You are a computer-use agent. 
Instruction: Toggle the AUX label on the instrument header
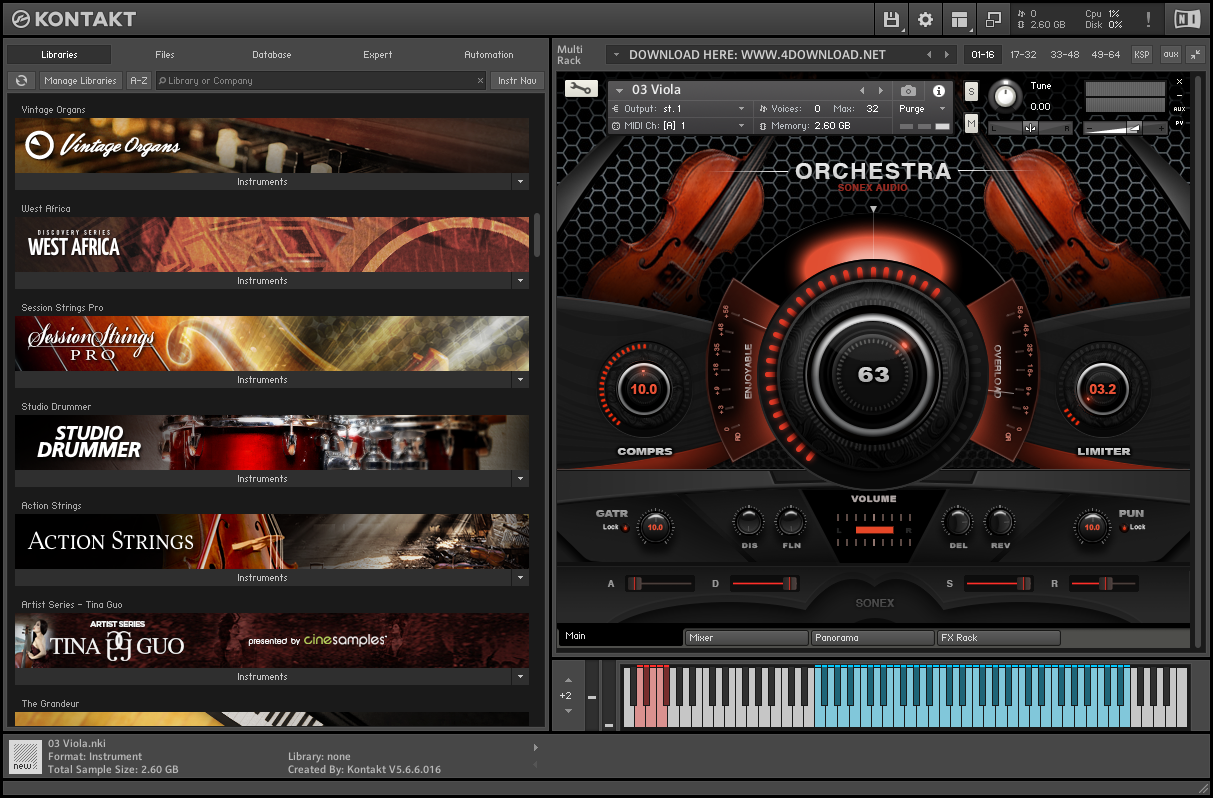(1180, 108)
